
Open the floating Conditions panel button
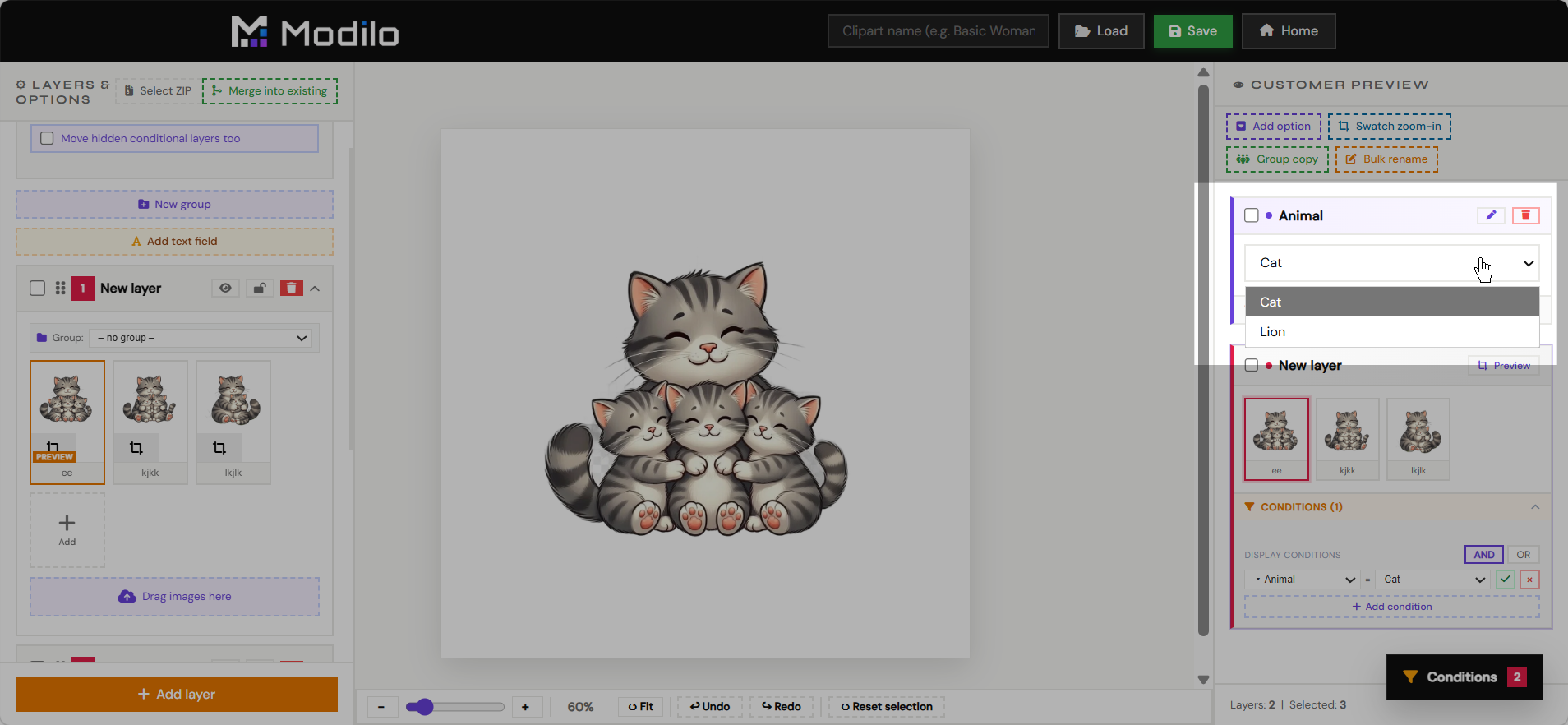pyautogui.click(x=1464, y=677)
